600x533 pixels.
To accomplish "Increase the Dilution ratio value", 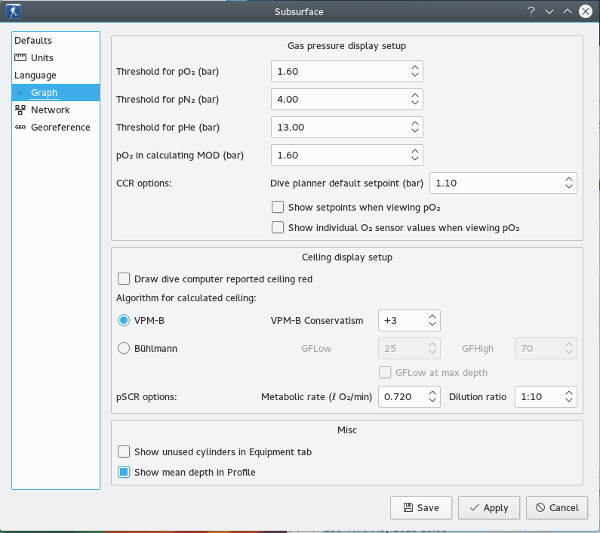I will (x=569, y=393).
